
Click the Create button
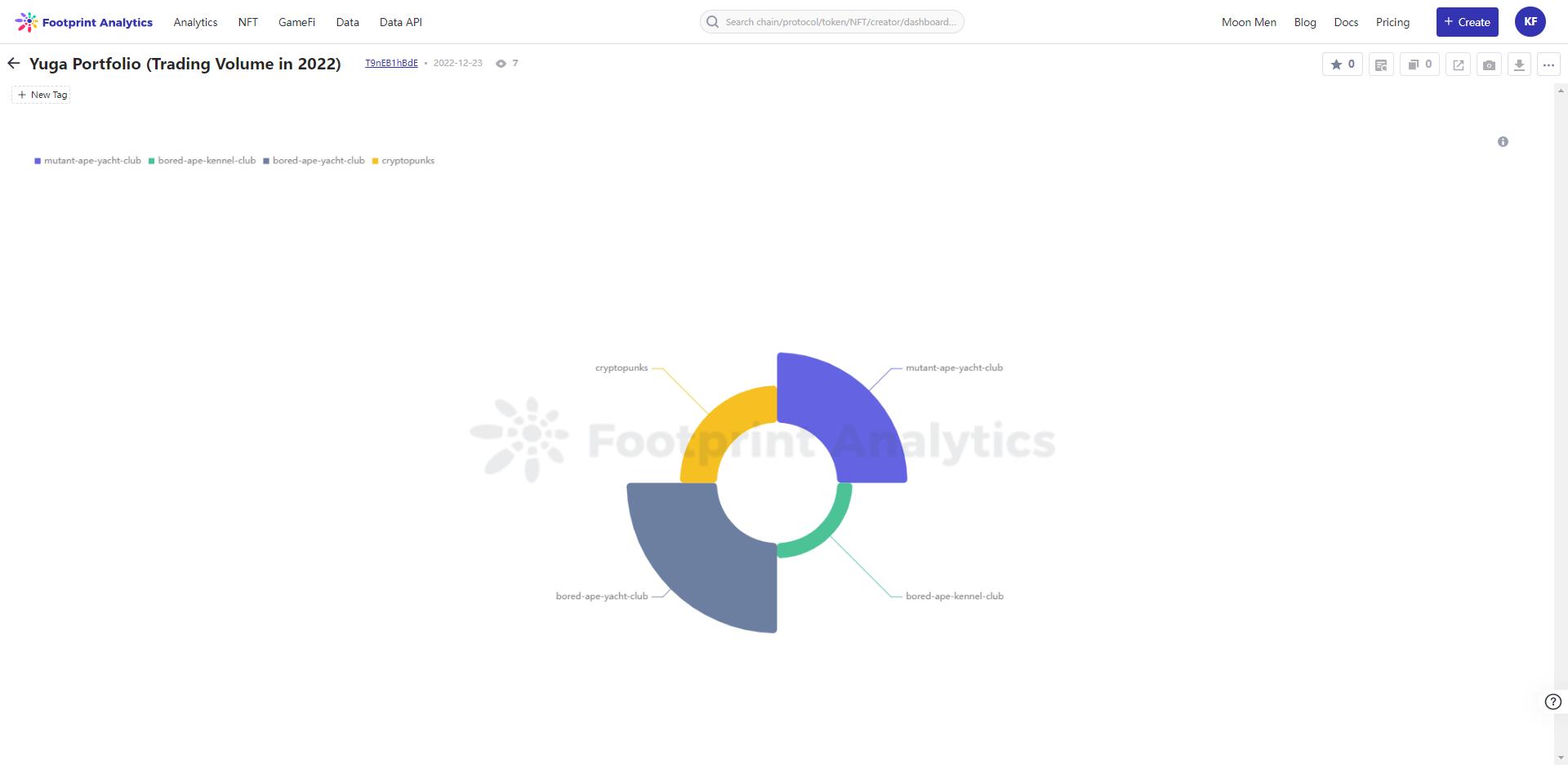coord(1467,22)
